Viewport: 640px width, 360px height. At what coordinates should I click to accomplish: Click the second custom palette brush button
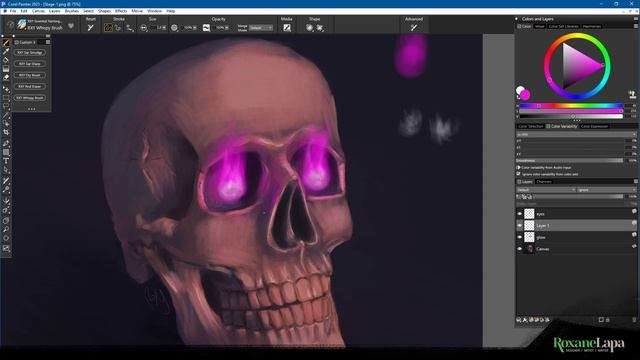click(x=30, y=64)
